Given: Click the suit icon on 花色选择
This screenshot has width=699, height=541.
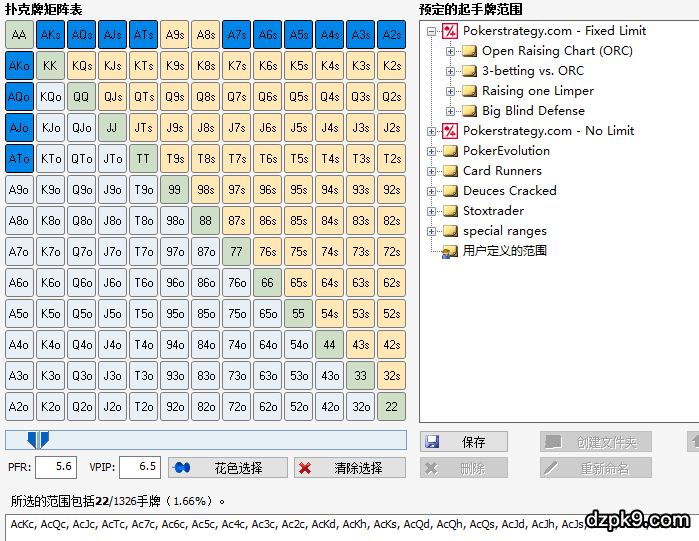Looking at the screenshot, I should [x=181, y=467].
